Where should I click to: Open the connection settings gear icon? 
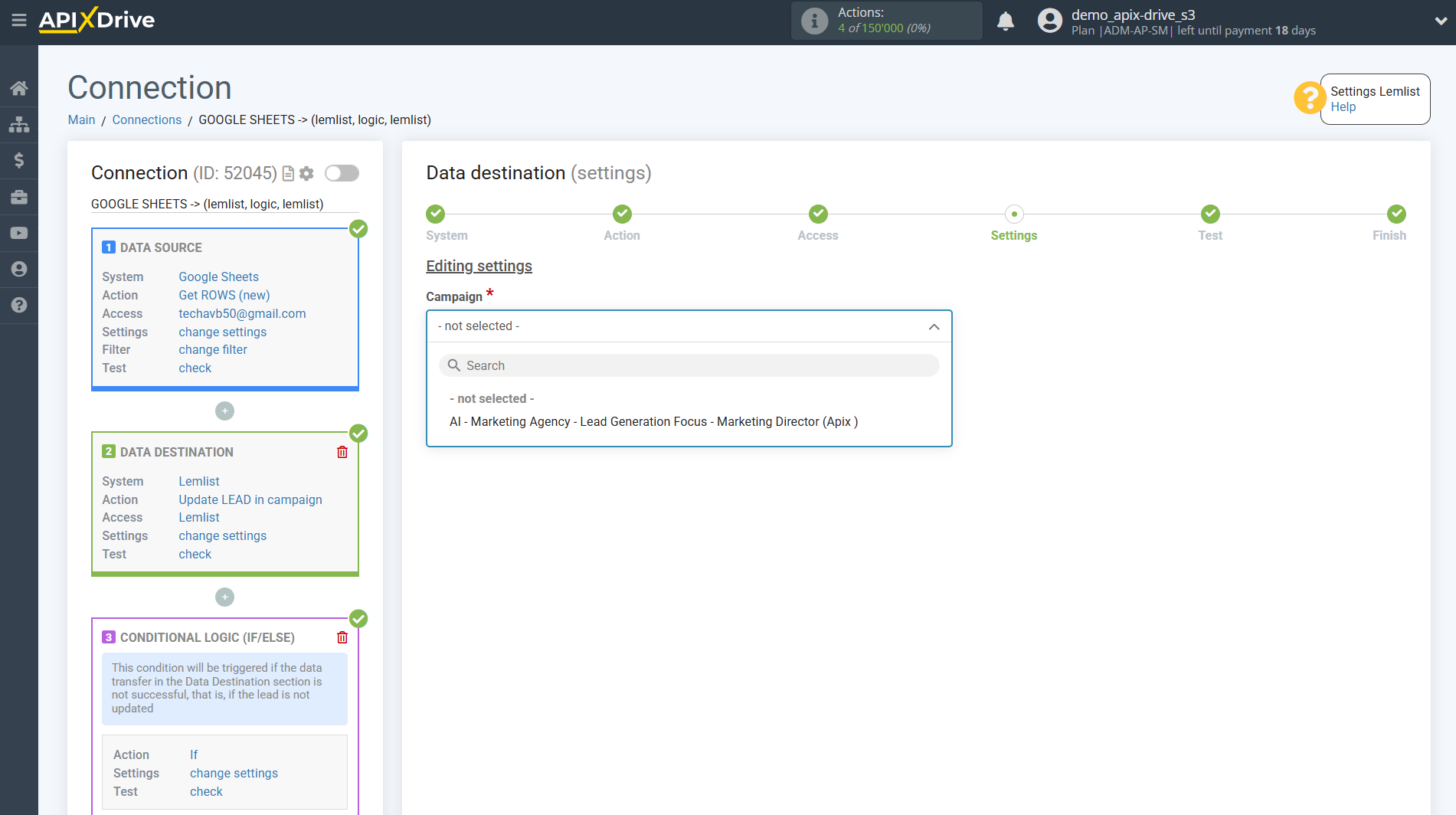pos(306,174)
